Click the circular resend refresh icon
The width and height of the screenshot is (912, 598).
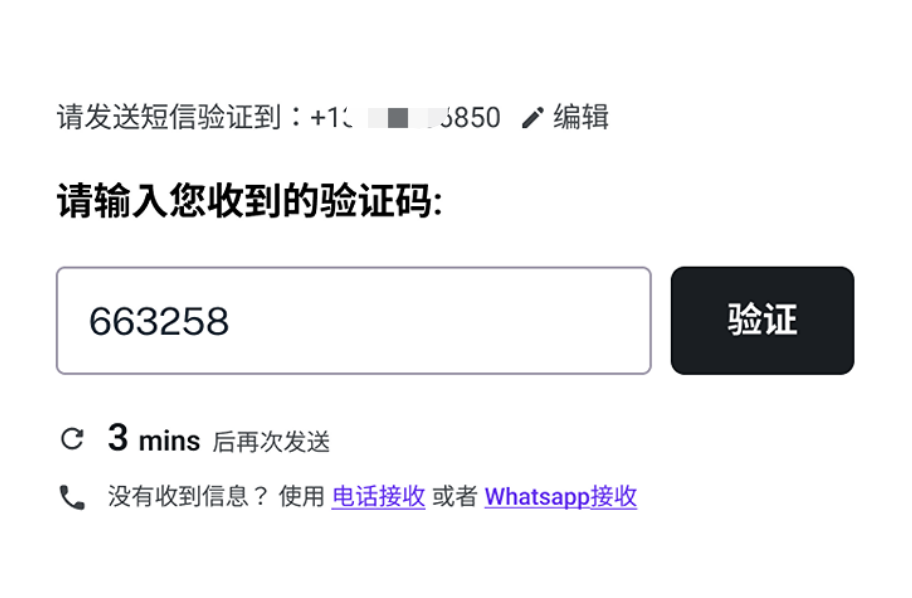click(x=72, y=439)
